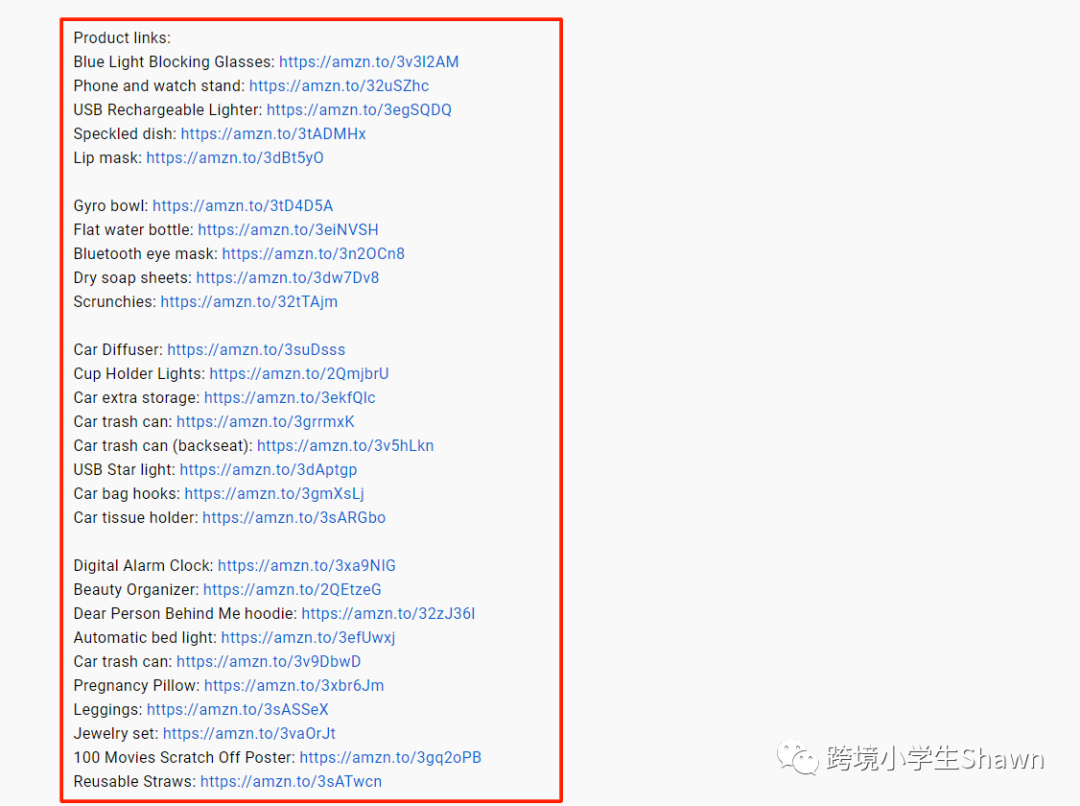Click the 'Car trash can (backseat):' label
The height and width of the screenshot is (806, 1080).
pos(163,446)
